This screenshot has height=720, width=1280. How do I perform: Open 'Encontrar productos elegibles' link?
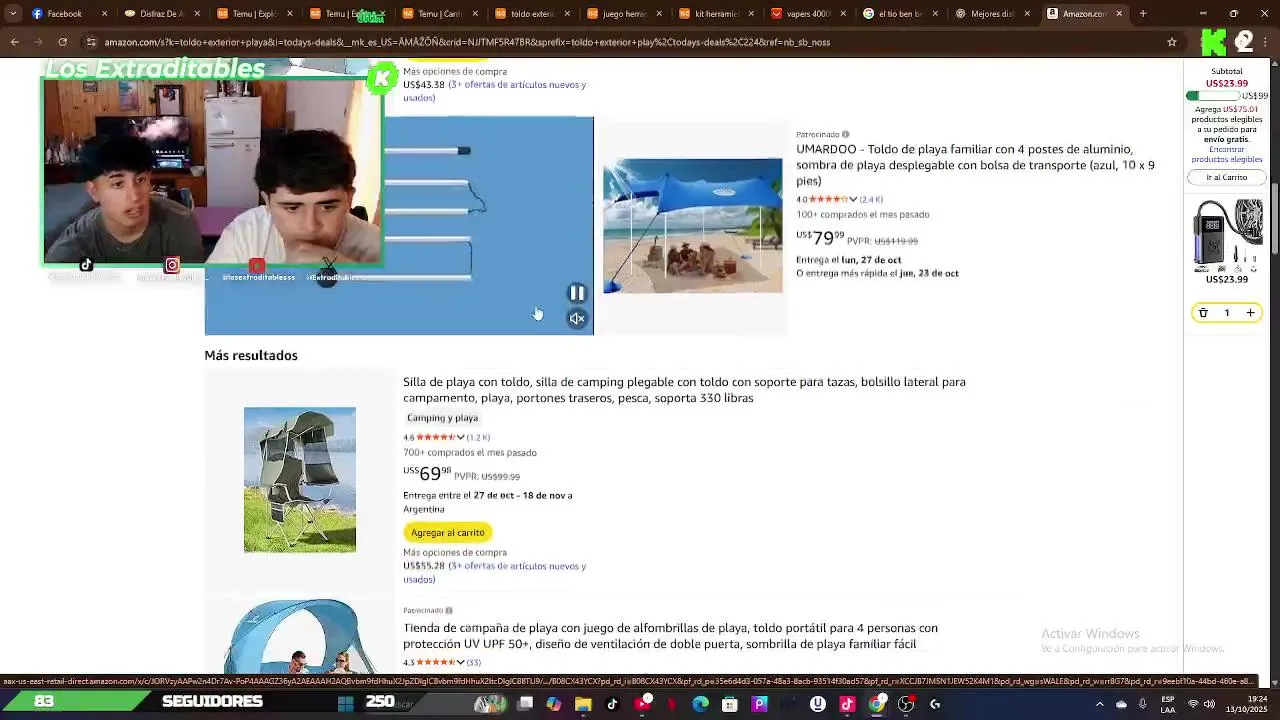coord(1227,154)
